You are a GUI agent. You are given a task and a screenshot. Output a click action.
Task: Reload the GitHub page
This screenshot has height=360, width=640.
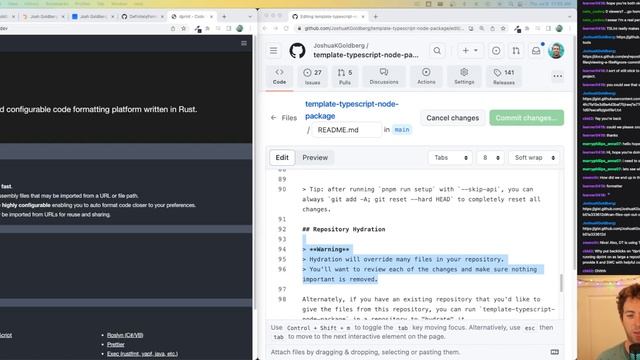tap(286, 29)
